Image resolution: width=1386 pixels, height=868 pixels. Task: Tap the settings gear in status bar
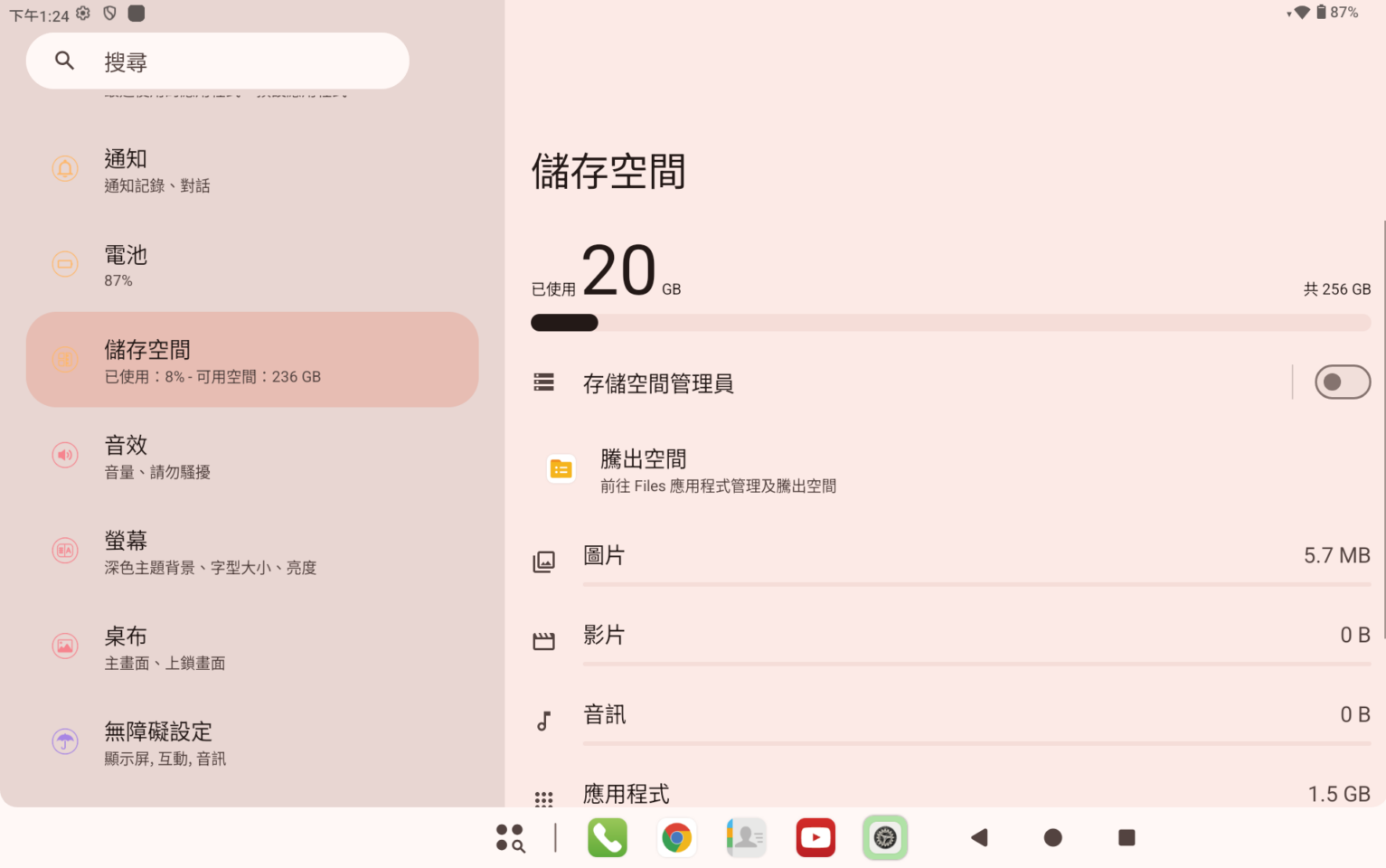83,14
